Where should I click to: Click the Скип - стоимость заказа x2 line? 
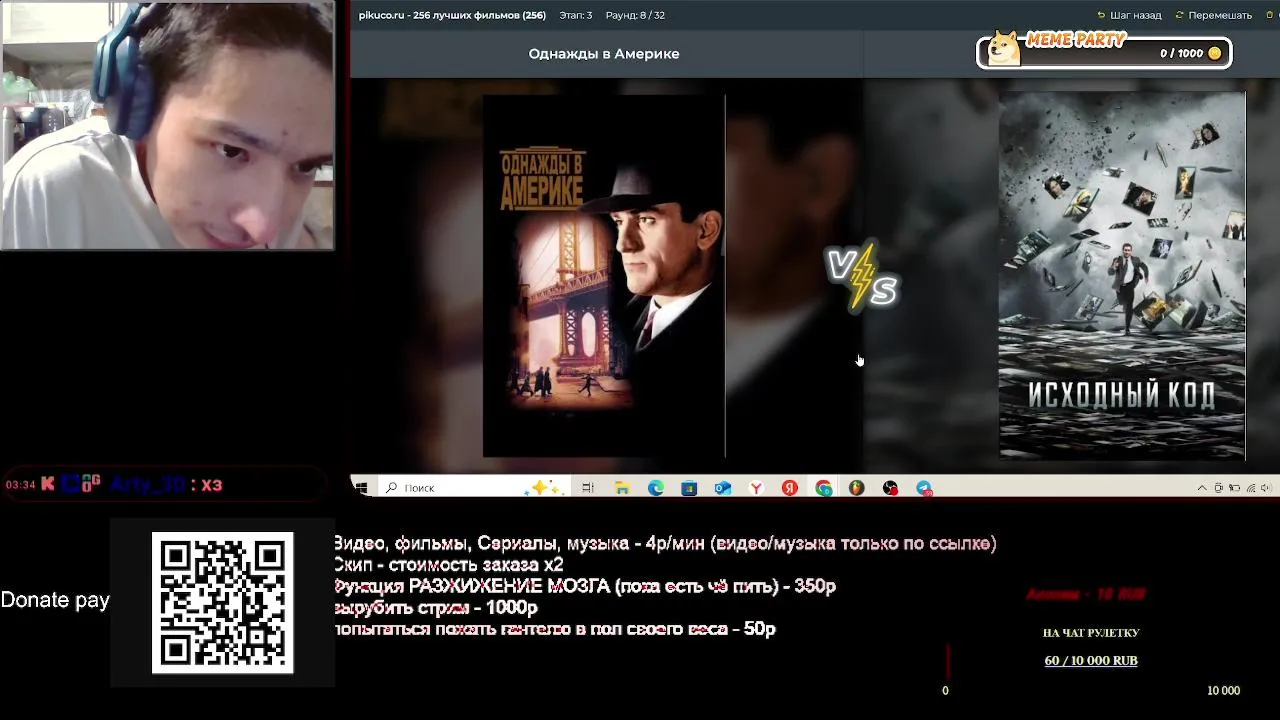pos(448,565)
